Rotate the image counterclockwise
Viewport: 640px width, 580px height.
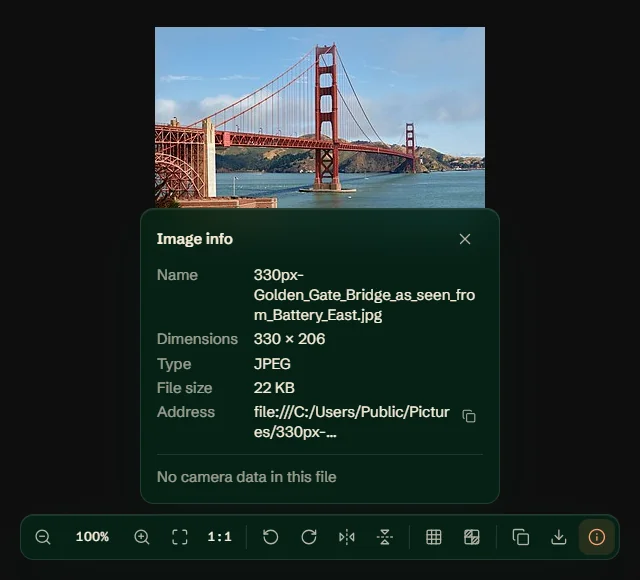click(x=271, y=537)
